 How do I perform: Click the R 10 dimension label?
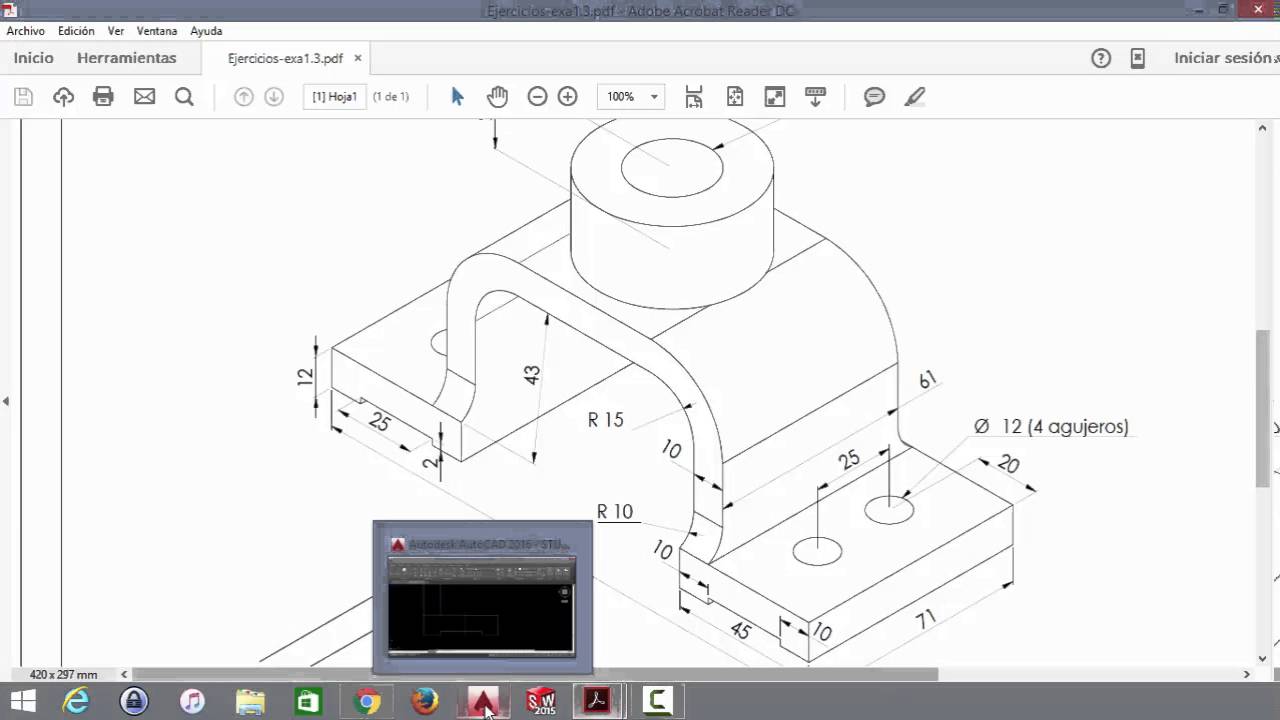coord(615,511)
